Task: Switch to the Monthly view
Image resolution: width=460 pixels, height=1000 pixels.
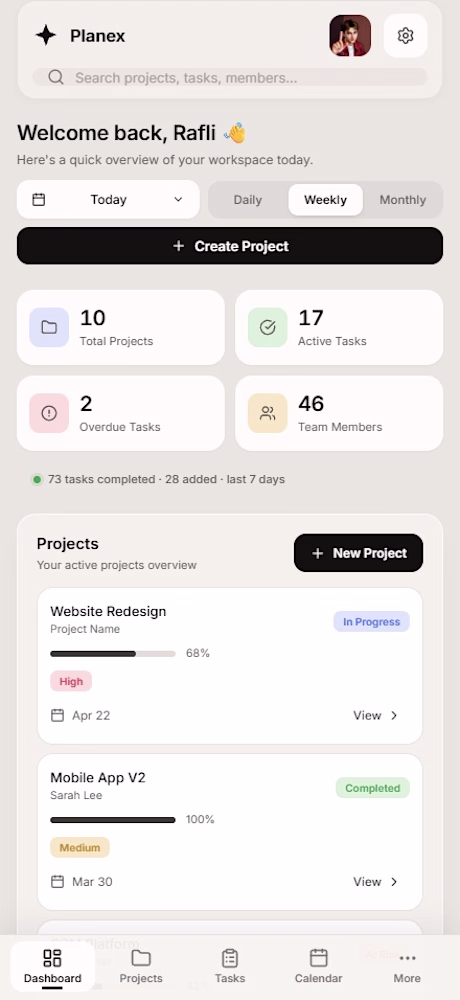Action: [403, 200]
